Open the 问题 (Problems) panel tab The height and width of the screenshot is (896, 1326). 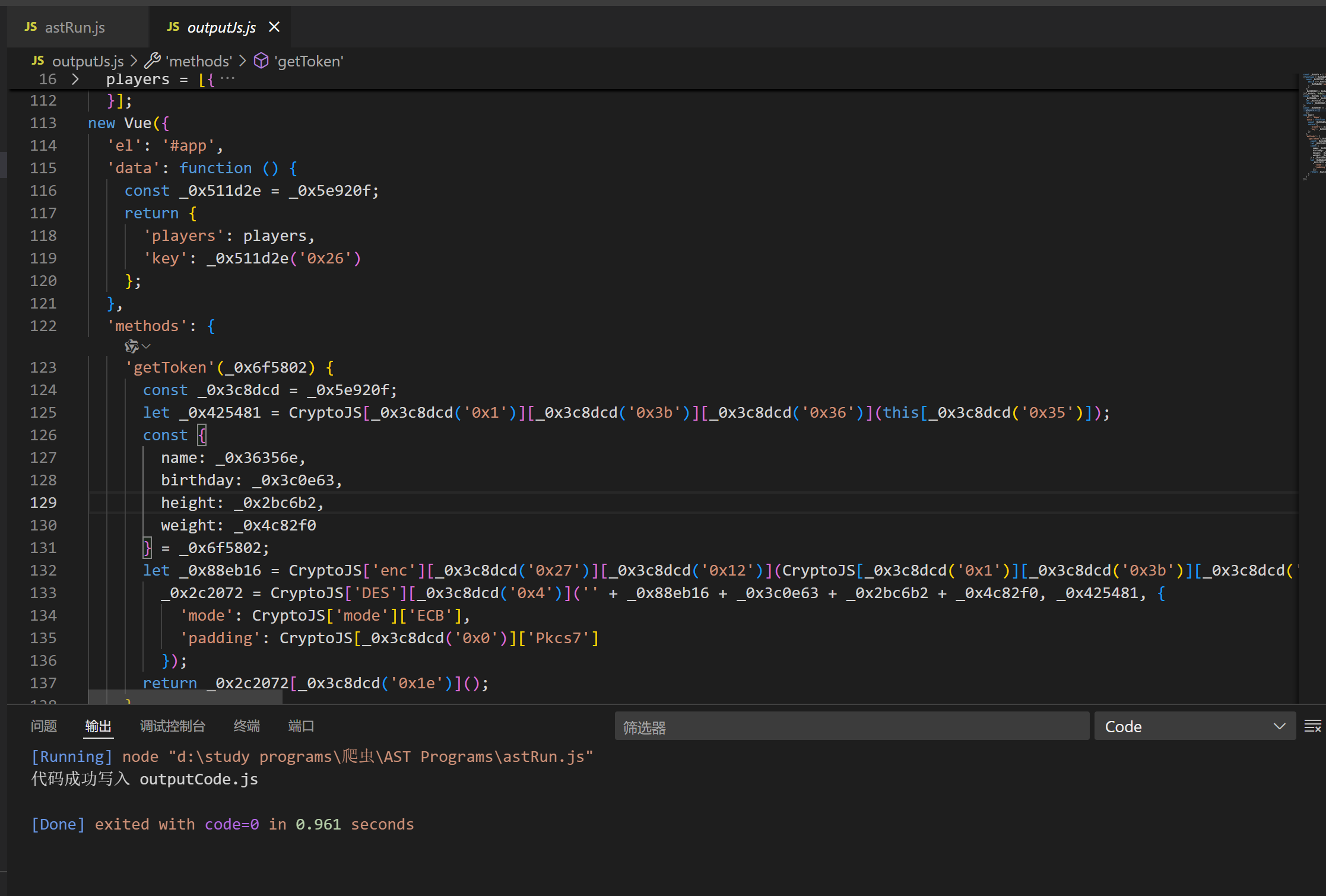pos(44,726)
